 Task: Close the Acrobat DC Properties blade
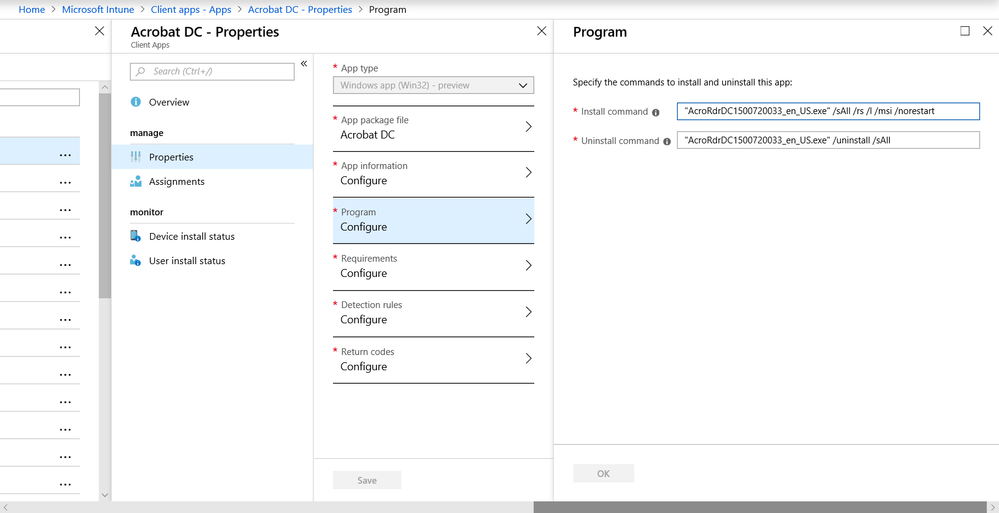(542, 31)
